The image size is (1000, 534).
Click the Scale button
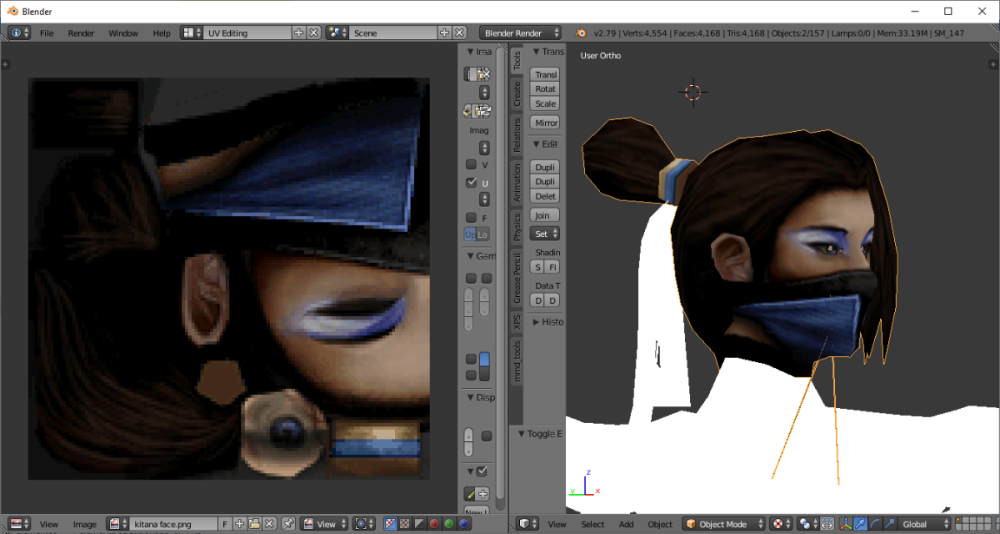click(545, 103)
